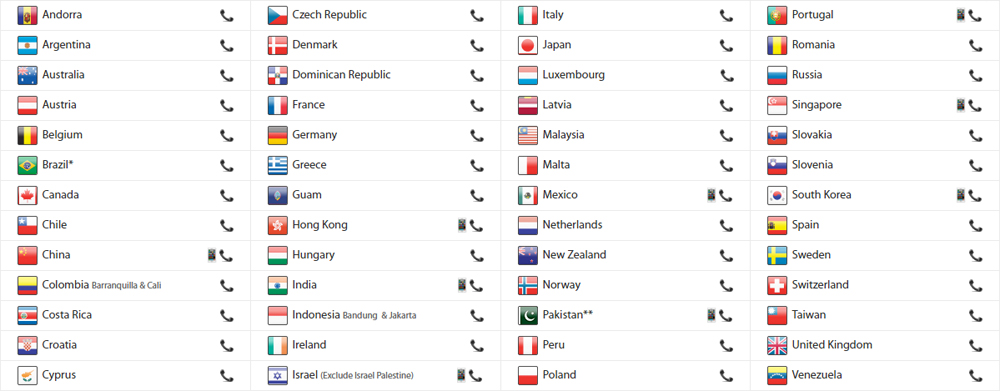Viewport: 1000px width, 391px height.
Task: Click the phone icon for Japan
Action: tap(726, 45)
